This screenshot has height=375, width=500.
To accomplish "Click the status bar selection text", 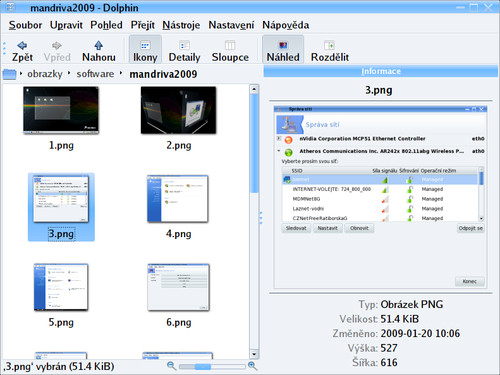I will [x=59, y=366].
